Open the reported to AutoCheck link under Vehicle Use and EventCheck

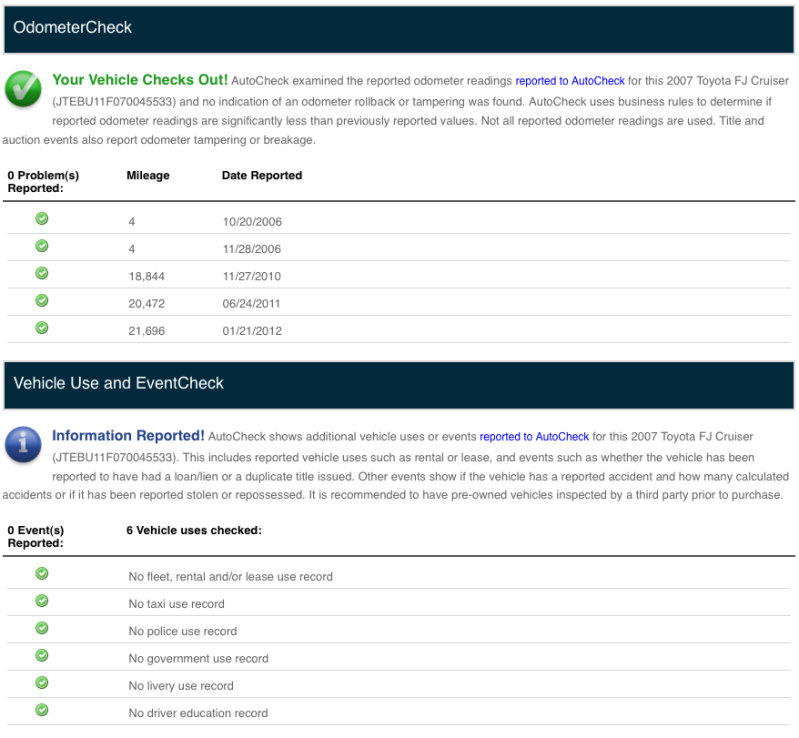pos(534,437)
